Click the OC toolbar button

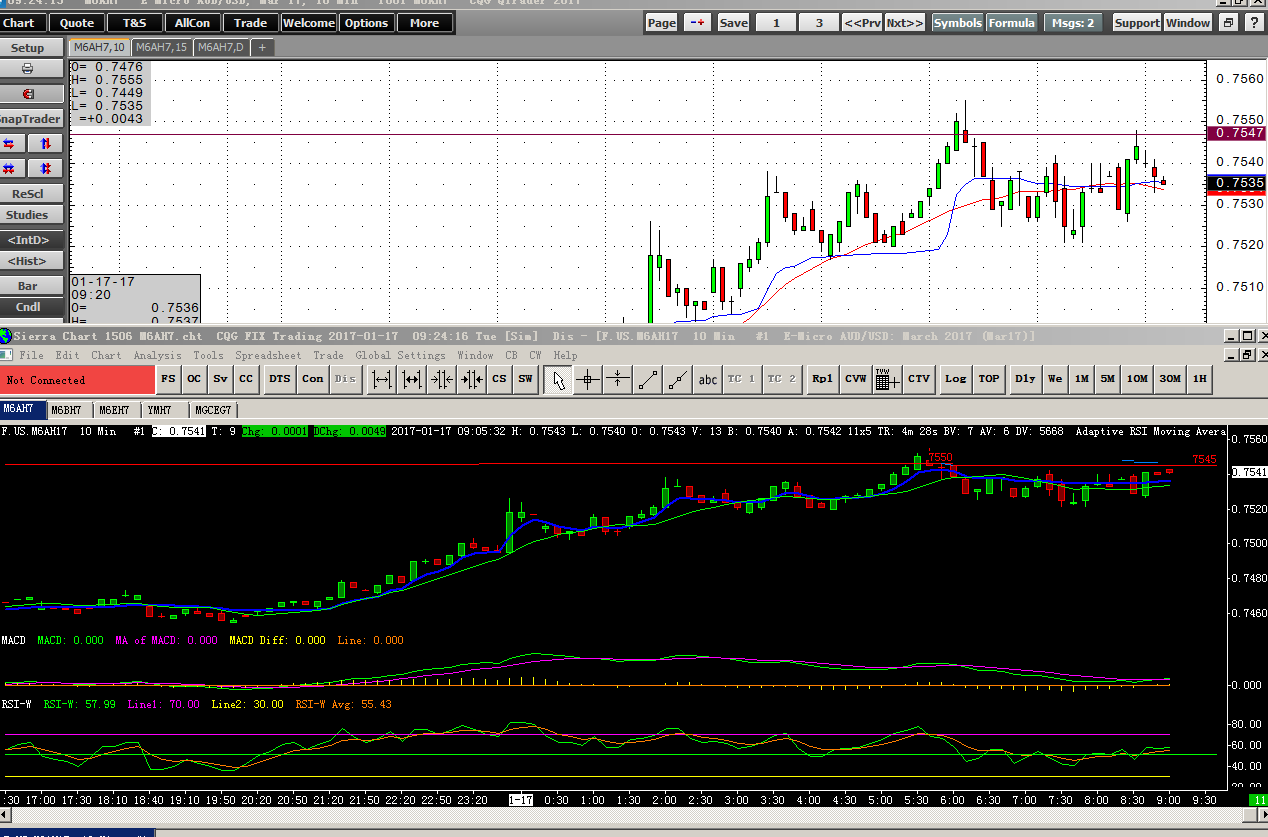194,379
